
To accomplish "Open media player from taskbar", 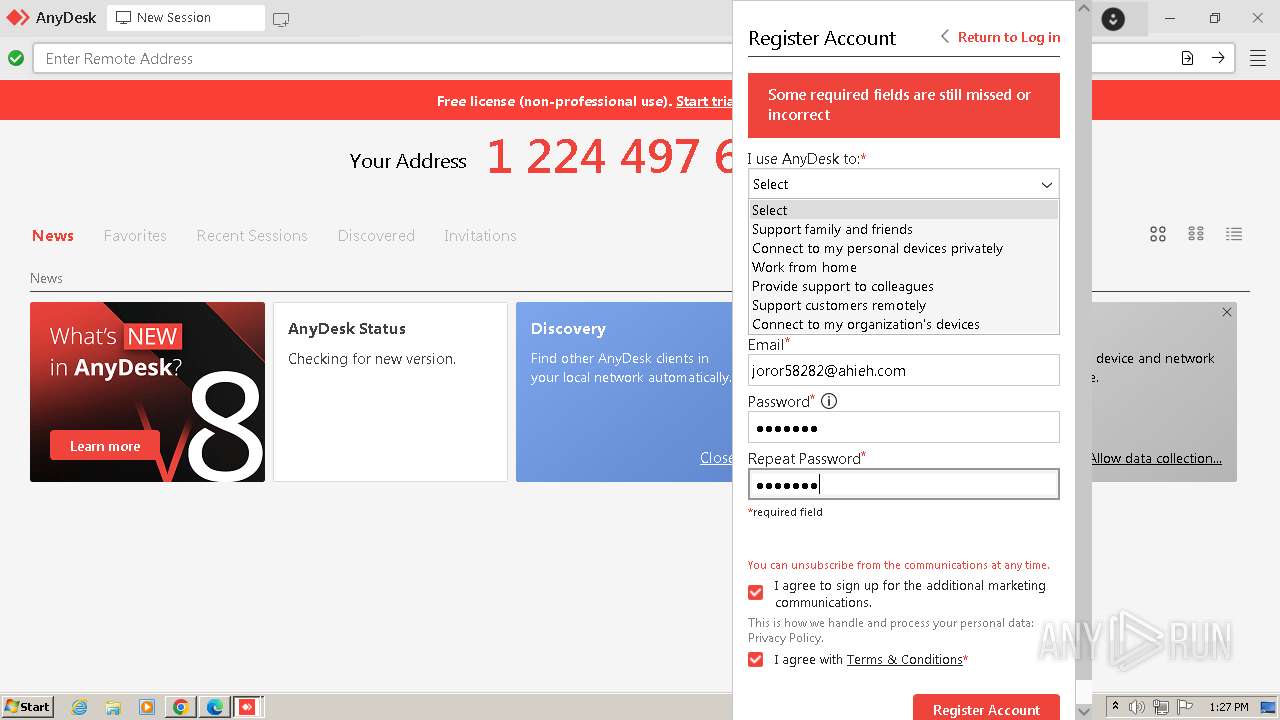I will pyautogui.click(x=147, y=707).
